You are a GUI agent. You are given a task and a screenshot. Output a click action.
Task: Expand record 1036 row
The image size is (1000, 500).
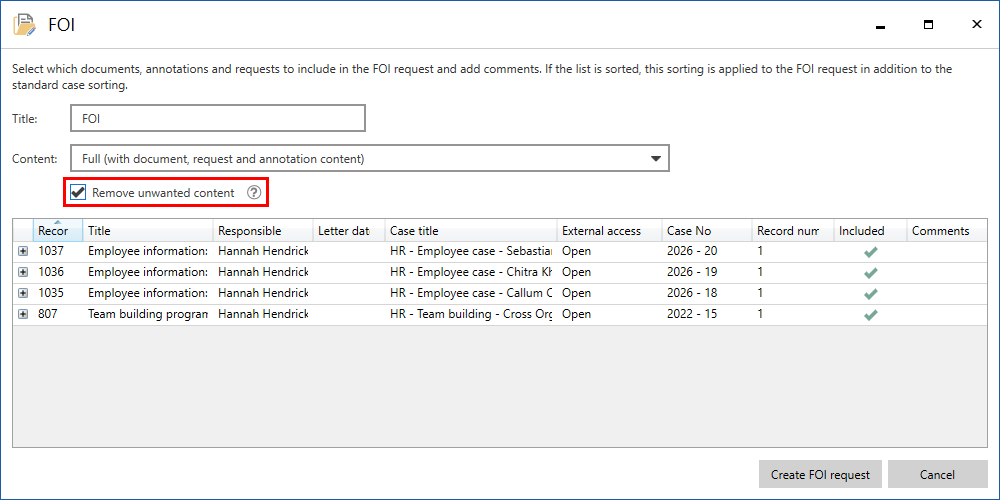click(x=23, y=273)
